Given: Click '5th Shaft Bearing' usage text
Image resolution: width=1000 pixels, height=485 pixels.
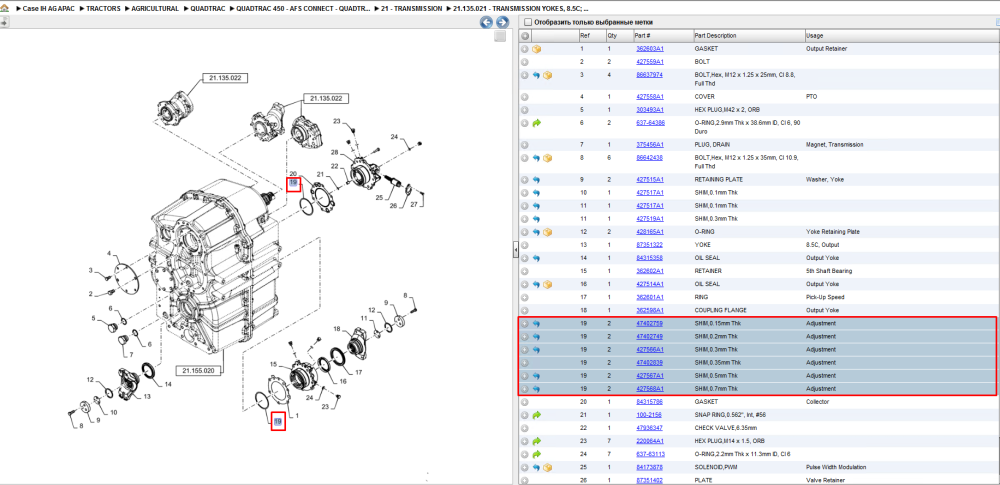Looking at the screenshot, I should [x=828, y=271].
